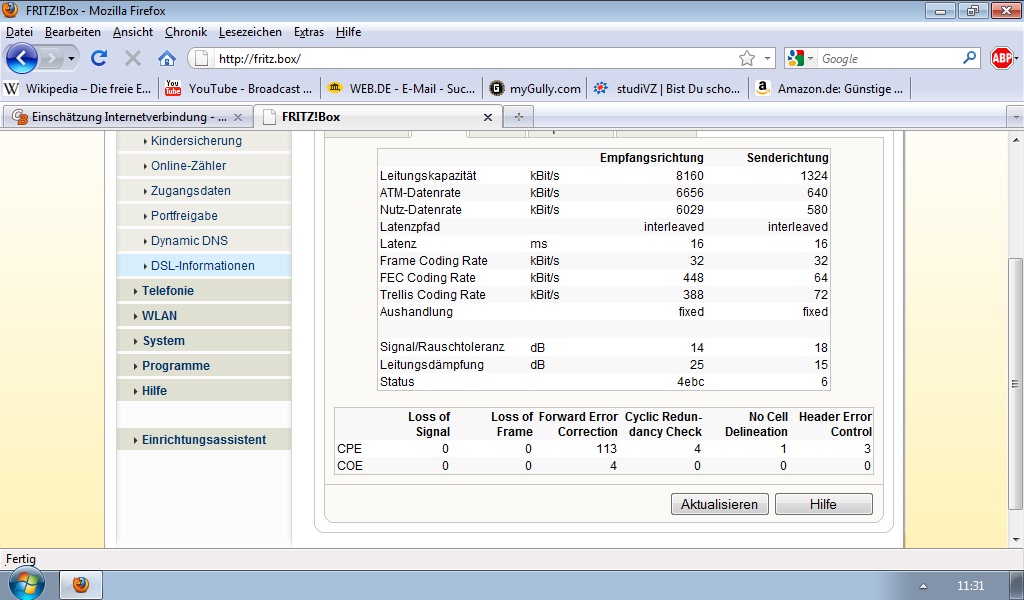
Task: Open the YouTube bookmark
Action: pyautogui.click(x=240, y=88)
